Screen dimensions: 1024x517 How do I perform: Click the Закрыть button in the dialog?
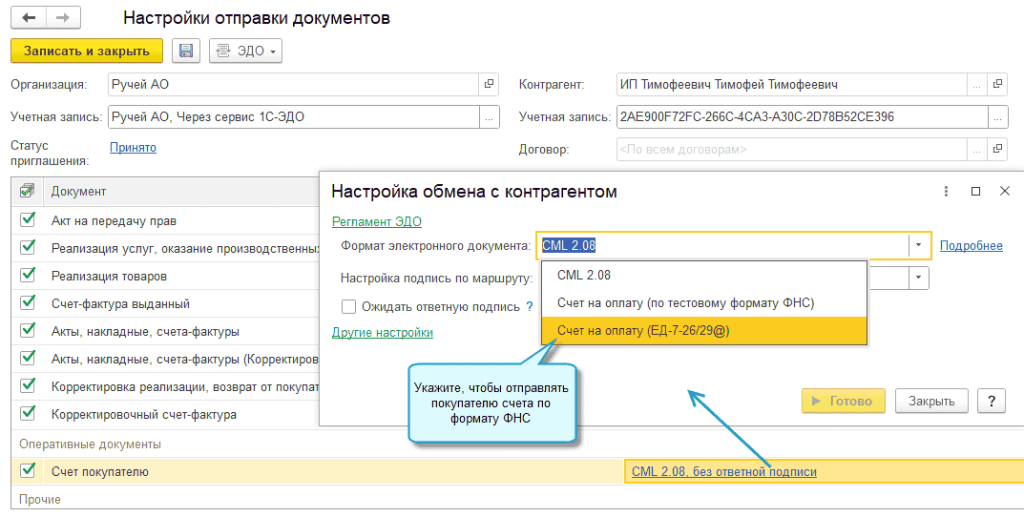(x=931, y=401)
